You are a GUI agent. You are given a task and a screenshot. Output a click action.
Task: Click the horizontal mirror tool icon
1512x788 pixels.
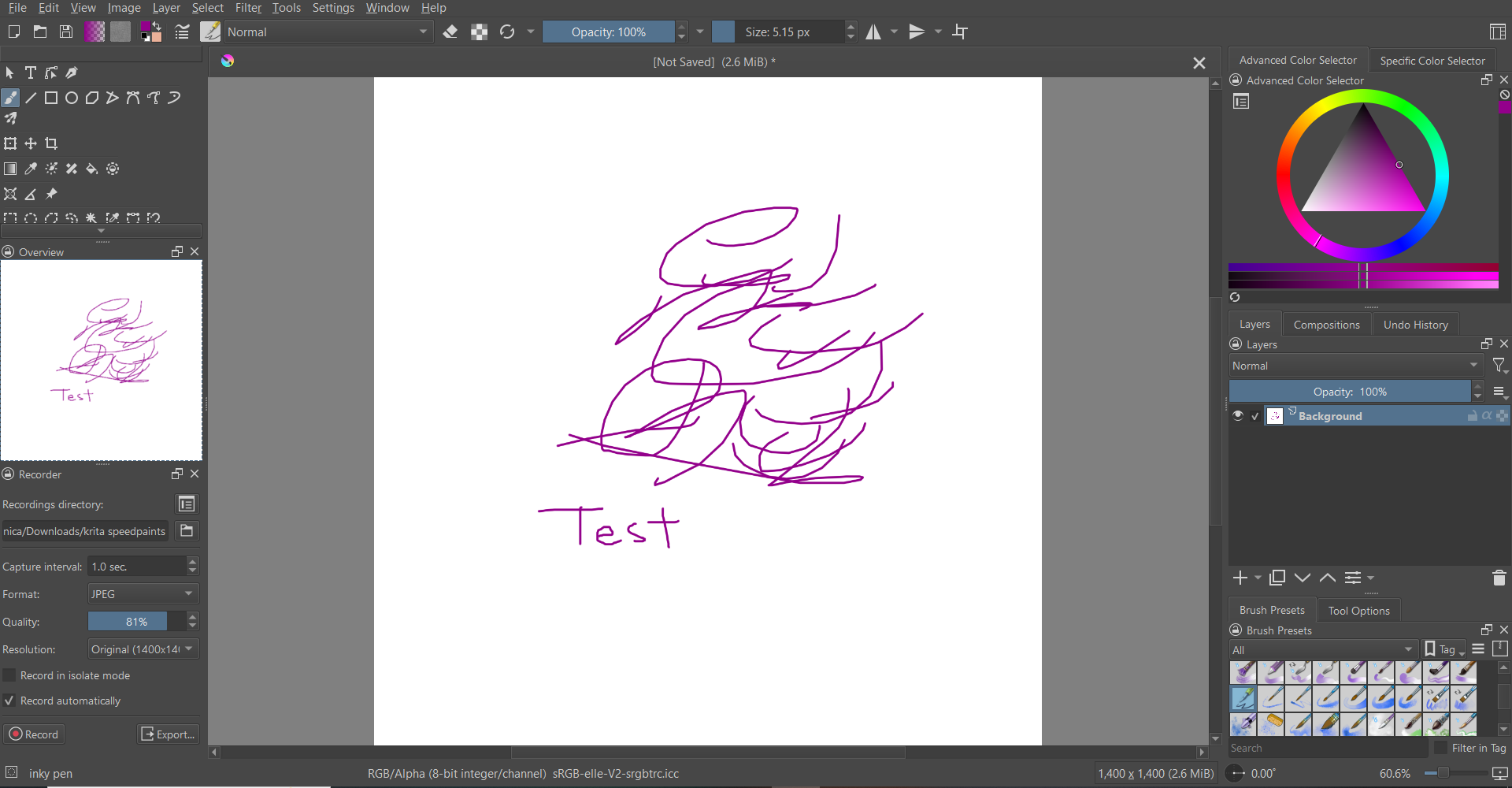[x=873, y=32]
